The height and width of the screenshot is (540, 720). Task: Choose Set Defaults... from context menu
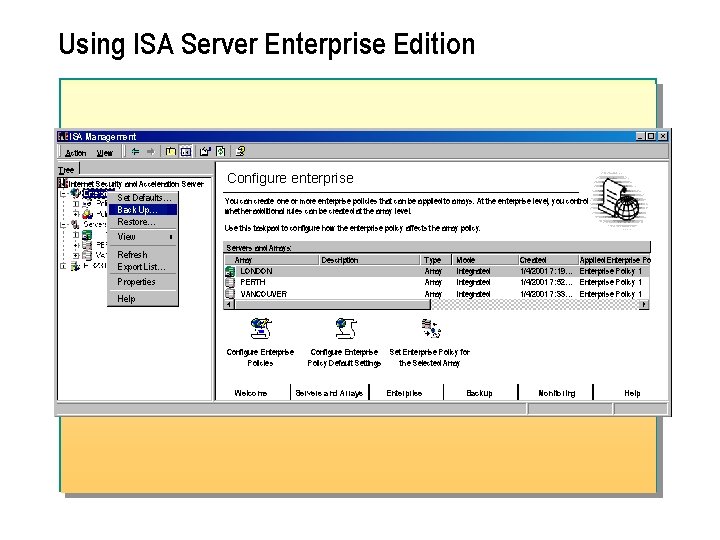[x=143, y=198]
